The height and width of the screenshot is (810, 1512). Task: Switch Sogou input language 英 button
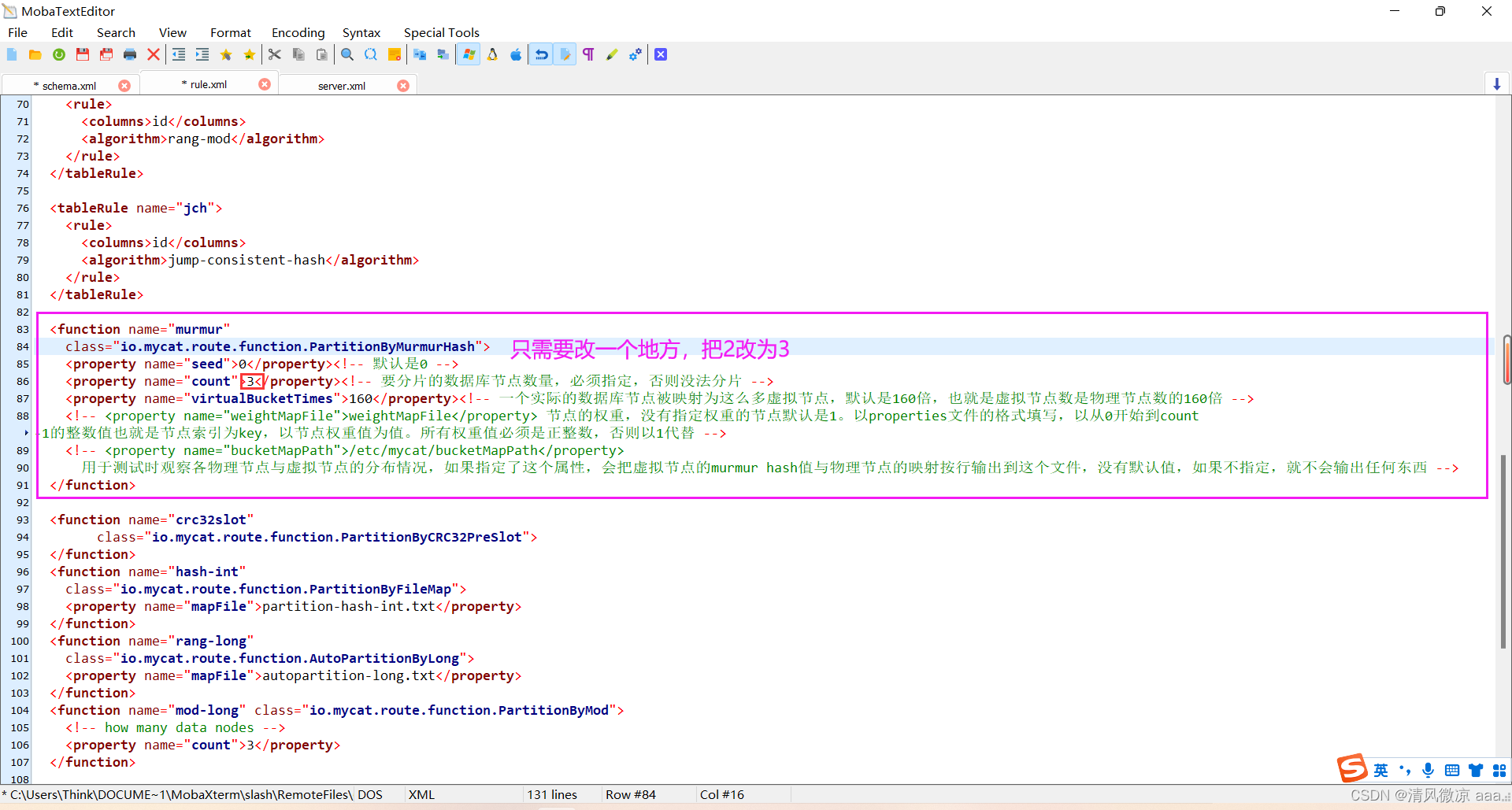1381,770
